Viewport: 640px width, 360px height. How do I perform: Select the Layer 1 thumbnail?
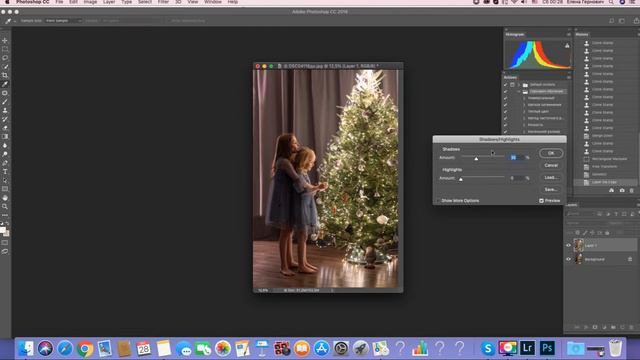[x=579, y=245]
